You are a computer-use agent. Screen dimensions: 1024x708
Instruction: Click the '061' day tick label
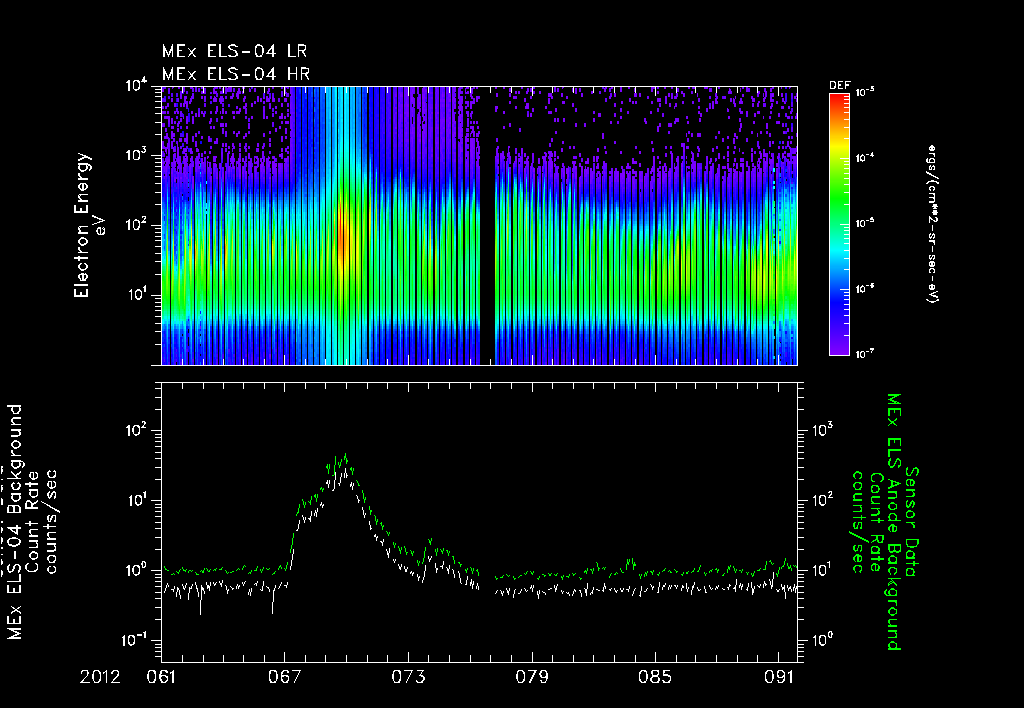161,677
